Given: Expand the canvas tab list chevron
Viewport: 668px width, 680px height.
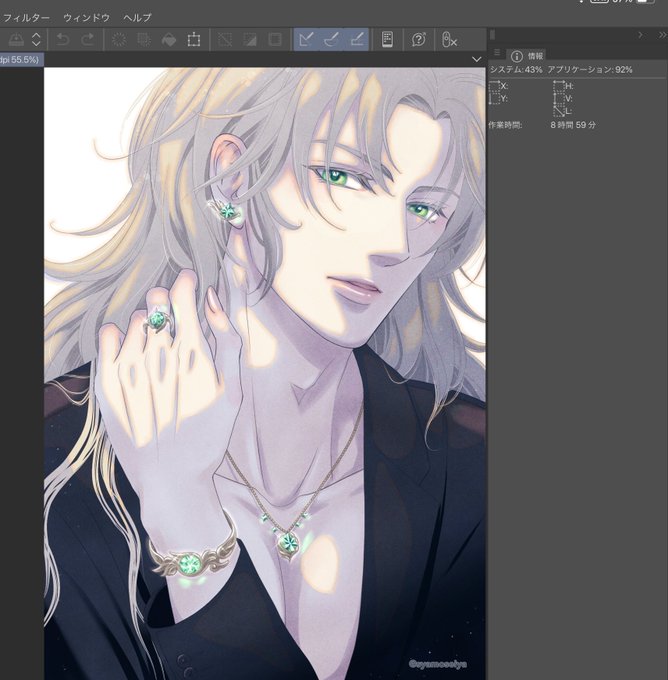Looking at the screenshot, I should 477,59.
